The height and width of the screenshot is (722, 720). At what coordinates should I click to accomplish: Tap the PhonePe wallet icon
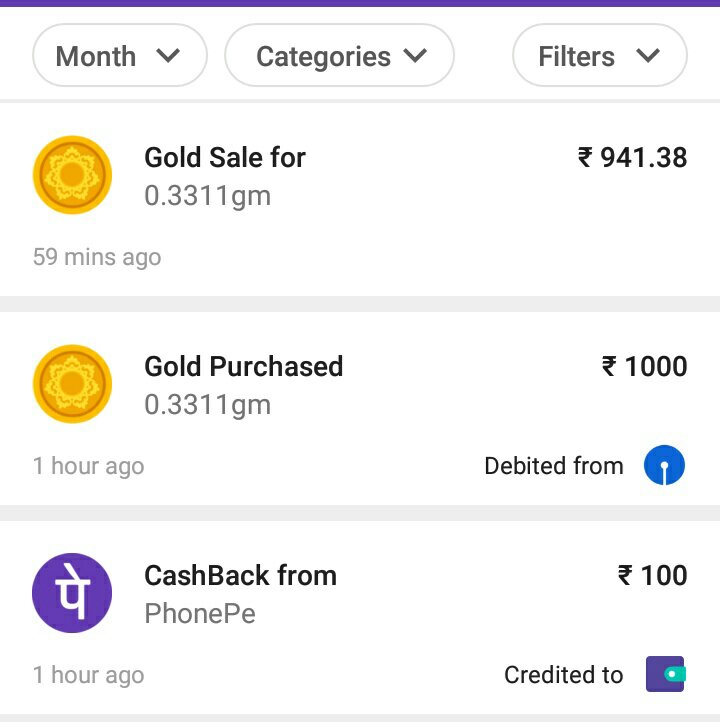coord(665,674)
